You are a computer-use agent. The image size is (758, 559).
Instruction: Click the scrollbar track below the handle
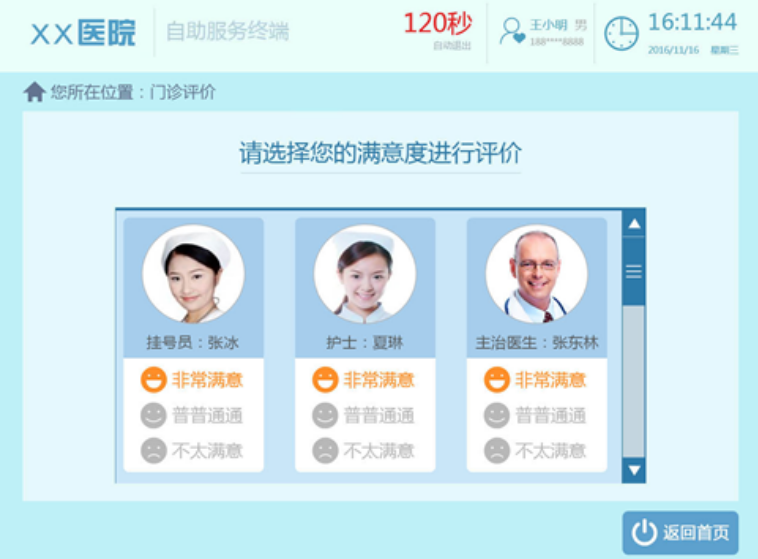pos(634,381)
